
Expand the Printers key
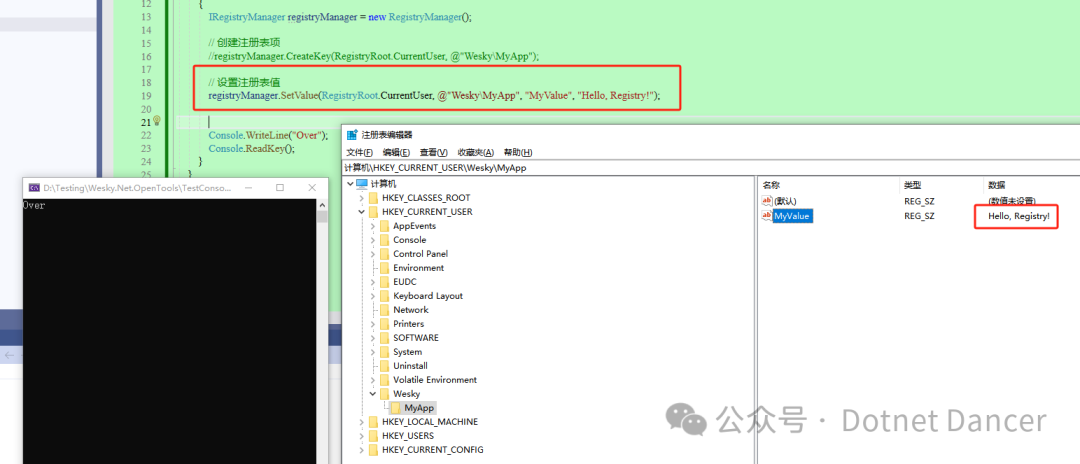coord(373,324)
